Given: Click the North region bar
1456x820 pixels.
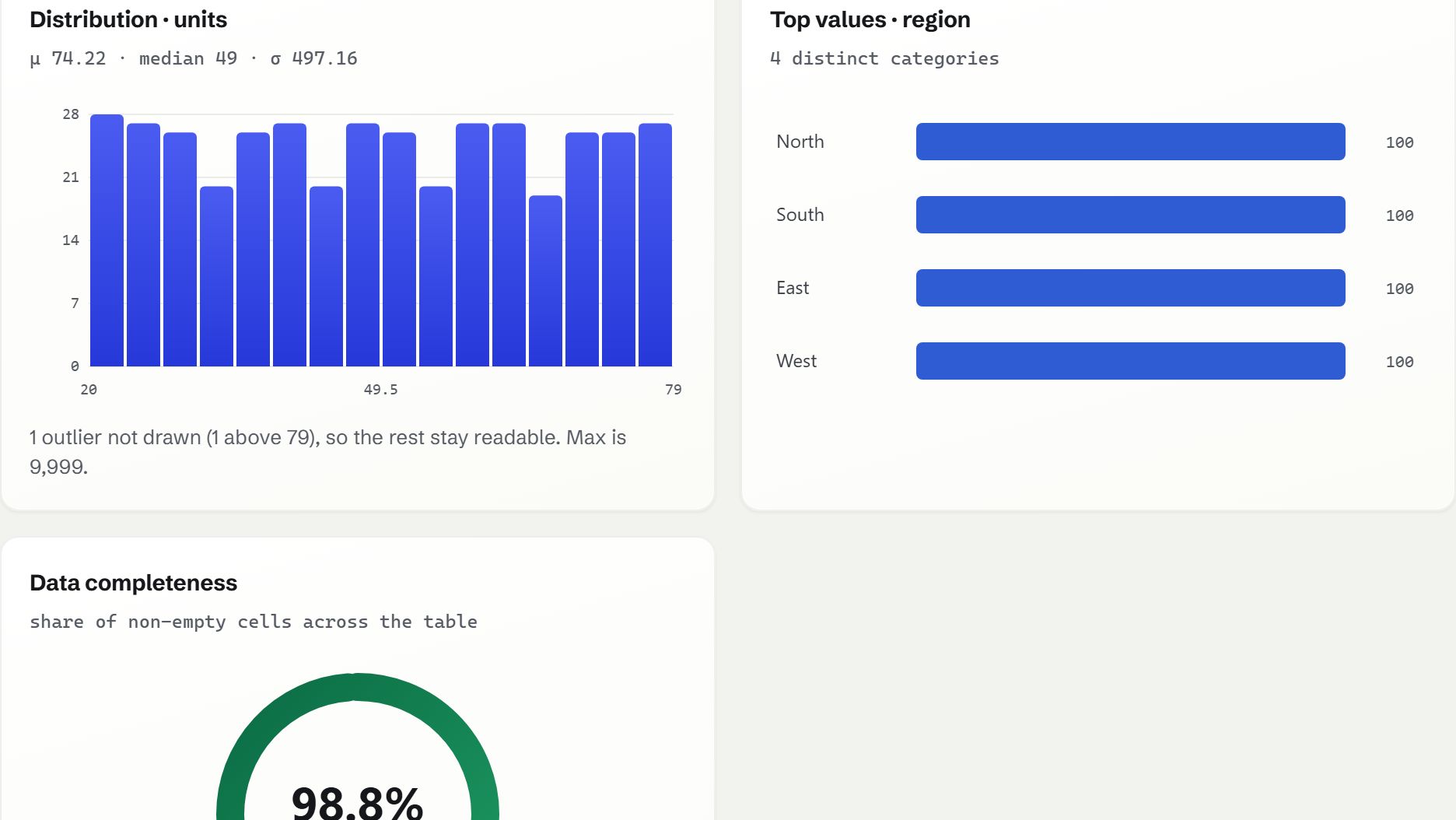Looking at the screenshot, I should pos(1130,142).
